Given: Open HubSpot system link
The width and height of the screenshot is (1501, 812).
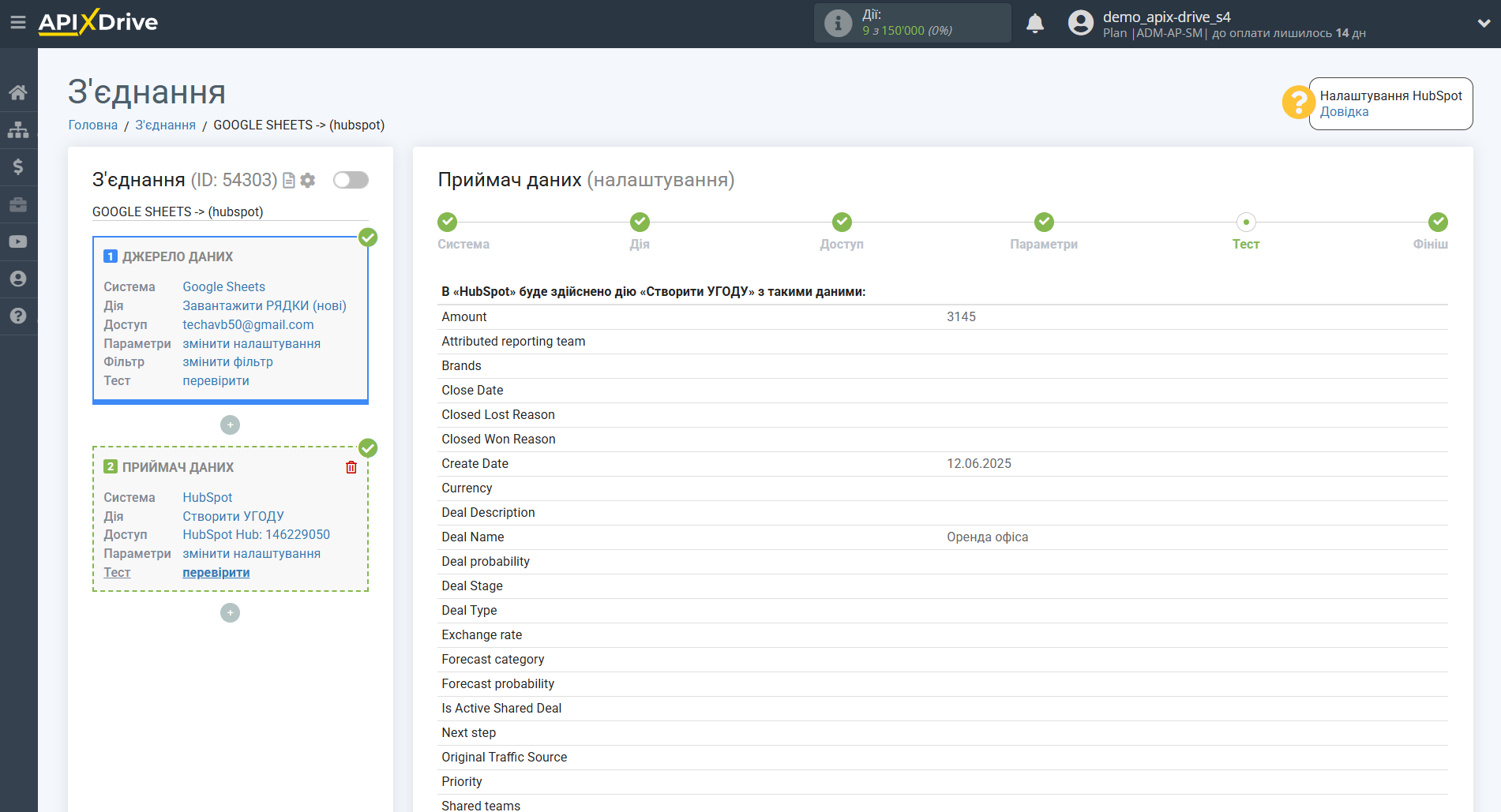Looking at the screenshot, I should tap(207, 497).
